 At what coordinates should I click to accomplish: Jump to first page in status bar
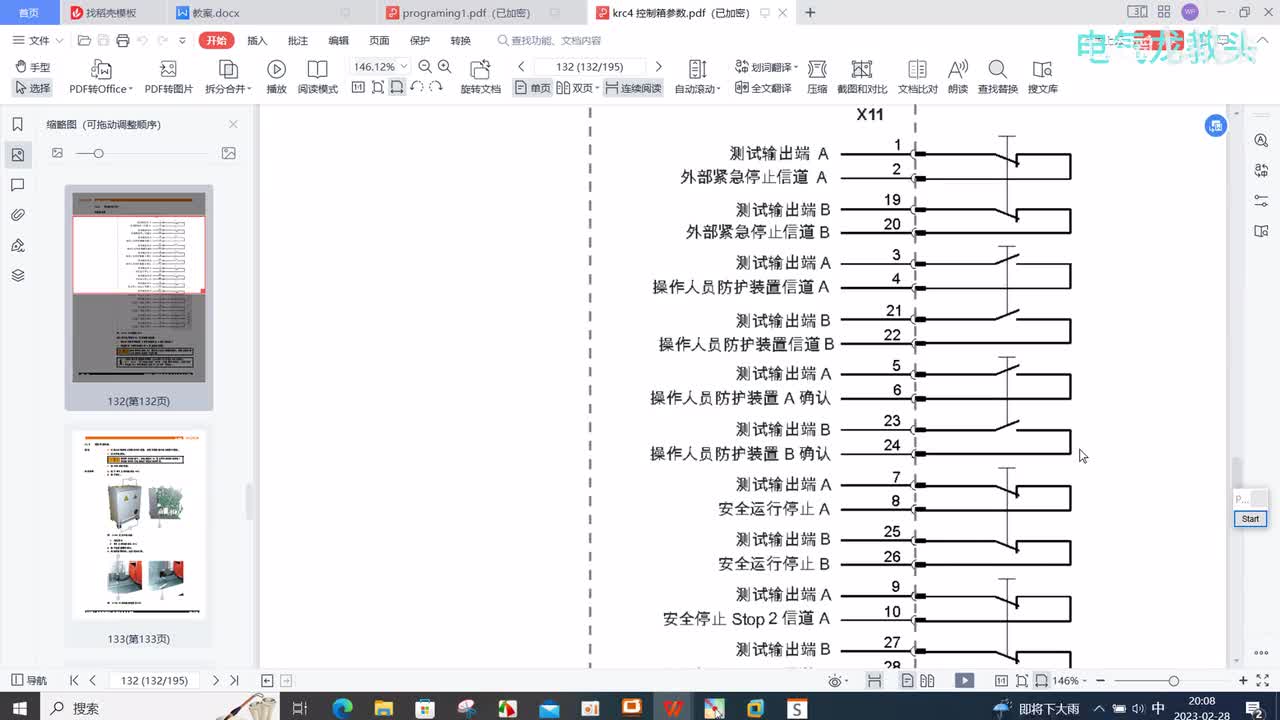point(74,680)
